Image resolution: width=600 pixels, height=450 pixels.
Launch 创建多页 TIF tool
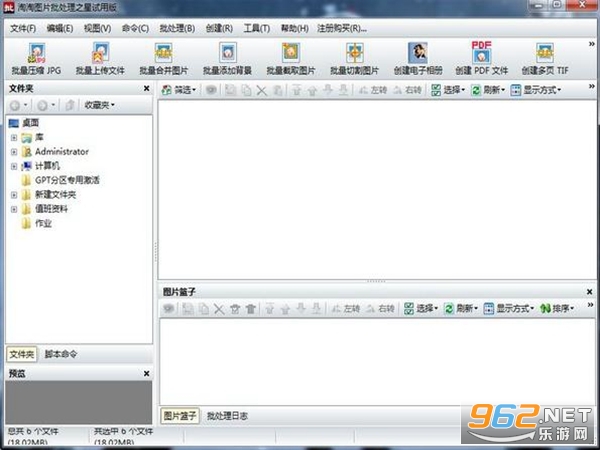pos(545,59)
